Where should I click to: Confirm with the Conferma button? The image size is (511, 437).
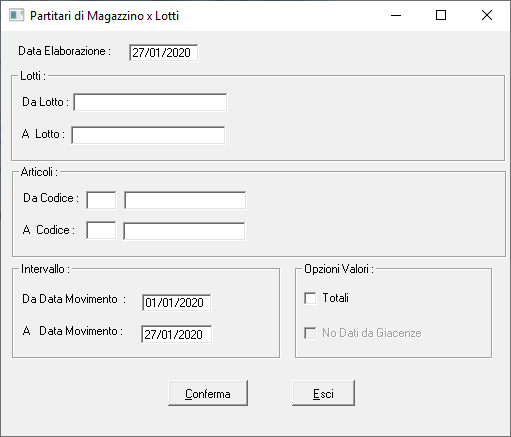coord(208,393)
